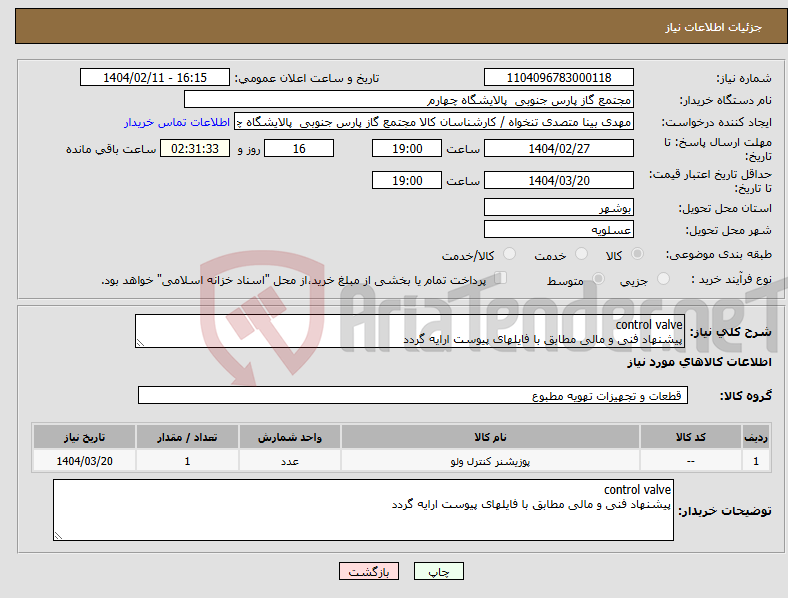Click the شماره نیاز label
Viewport: 788px width, 598px height.
[x=744, y=78]
